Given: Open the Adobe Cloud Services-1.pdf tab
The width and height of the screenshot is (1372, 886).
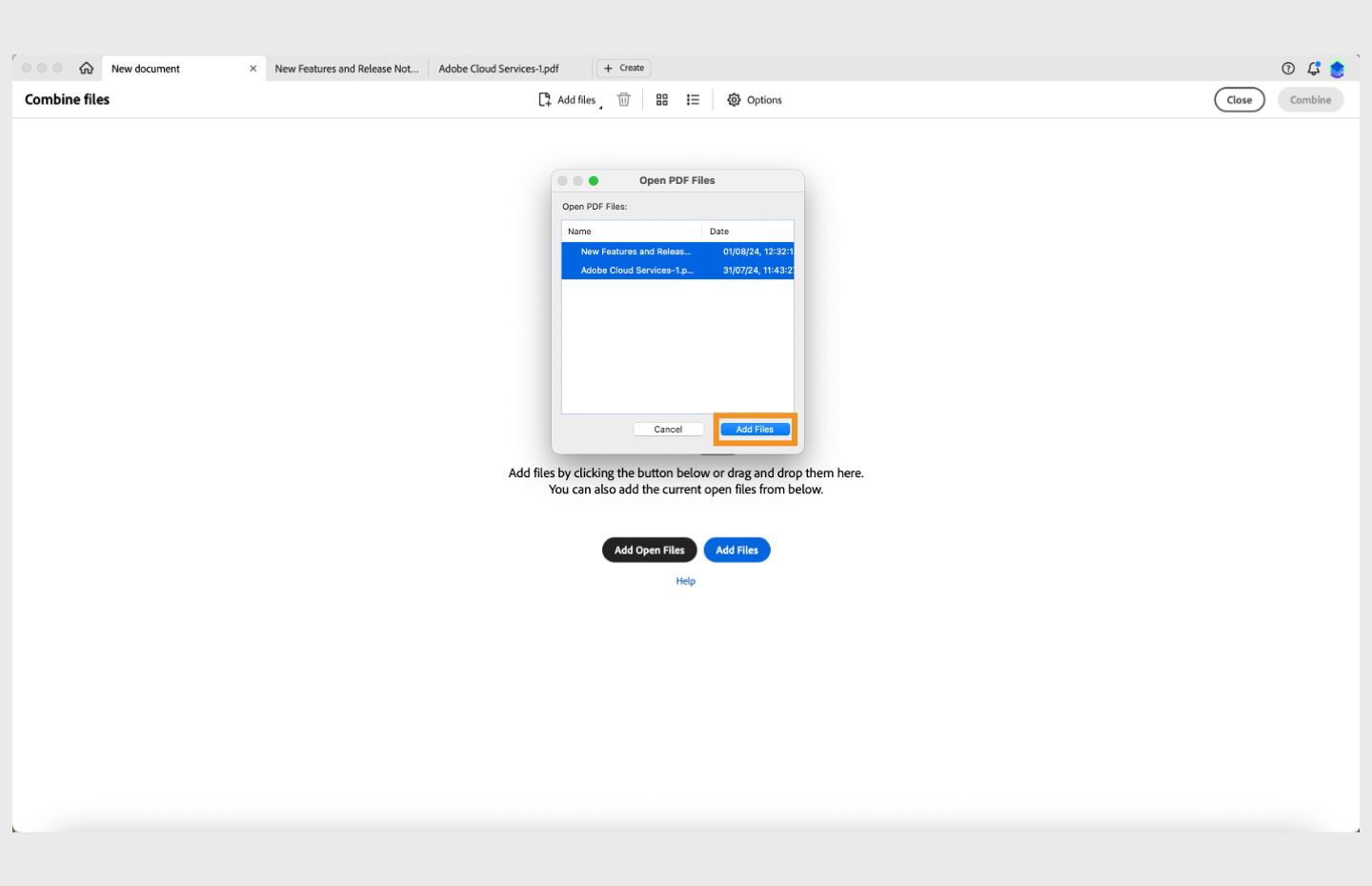Looking at the screenshot, I should pyautogui.click(x=499, y=68).
